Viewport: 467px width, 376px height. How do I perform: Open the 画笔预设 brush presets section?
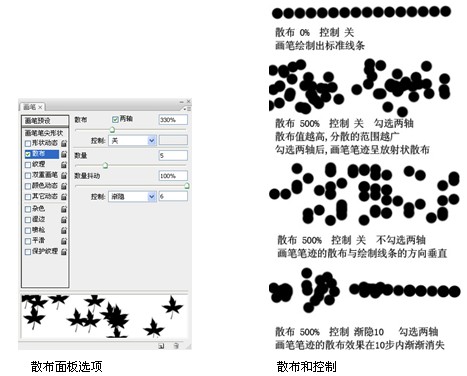click(x=45, y=121)
